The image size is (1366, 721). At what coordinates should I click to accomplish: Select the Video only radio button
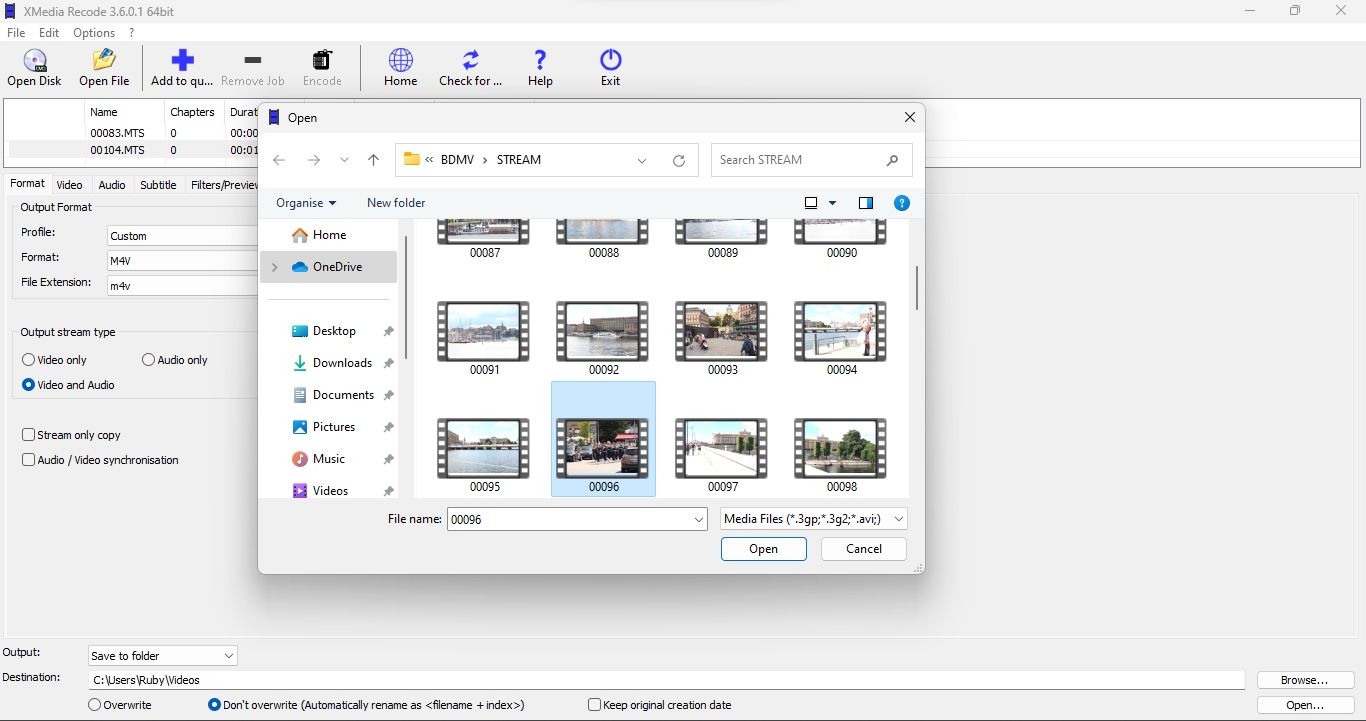pos(29,360)
